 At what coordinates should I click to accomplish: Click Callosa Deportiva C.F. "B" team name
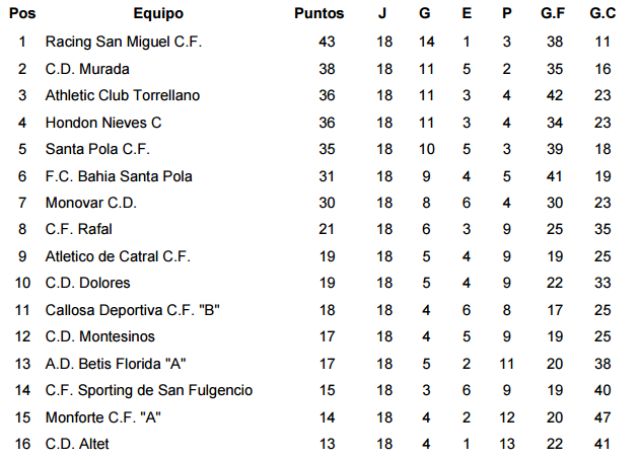click(x=132, y=310)
